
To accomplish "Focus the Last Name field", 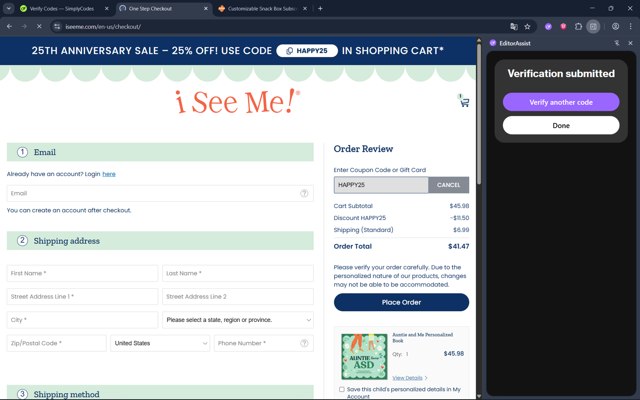I will (238, 273).
